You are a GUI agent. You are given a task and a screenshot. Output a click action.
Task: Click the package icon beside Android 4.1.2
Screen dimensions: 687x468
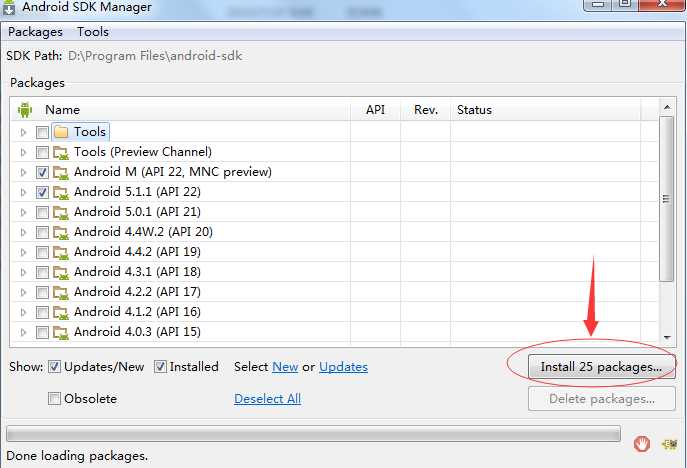[60, 312]
